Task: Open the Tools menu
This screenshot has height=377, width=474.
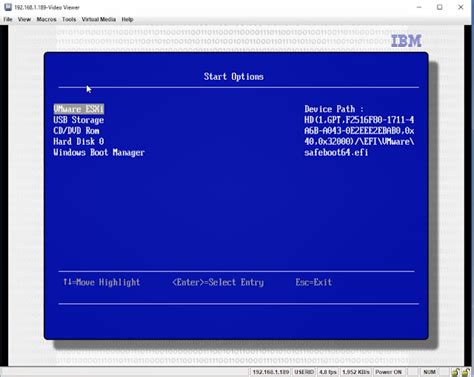Action: 69,19
